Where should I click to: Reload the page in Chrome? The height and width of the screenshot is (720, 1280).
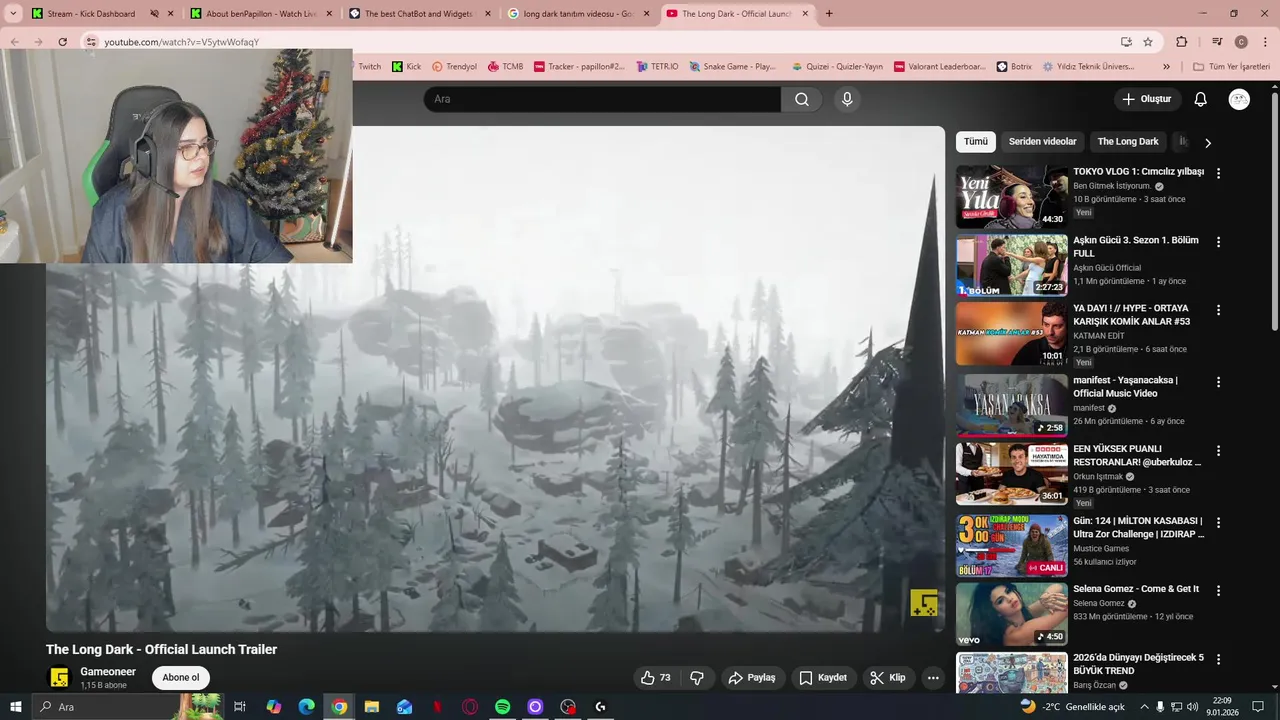[x=62, y=42]
